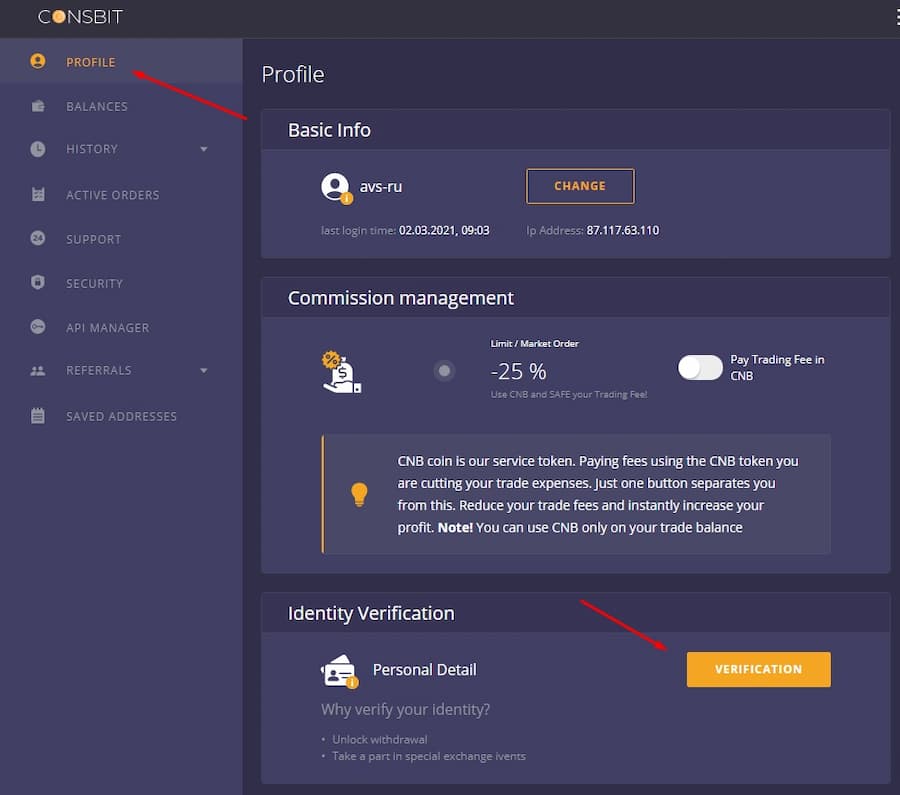The image size is (900, 795).
Task: Click "Take a part in special exchange ivents"
Action: pos(429,756)
